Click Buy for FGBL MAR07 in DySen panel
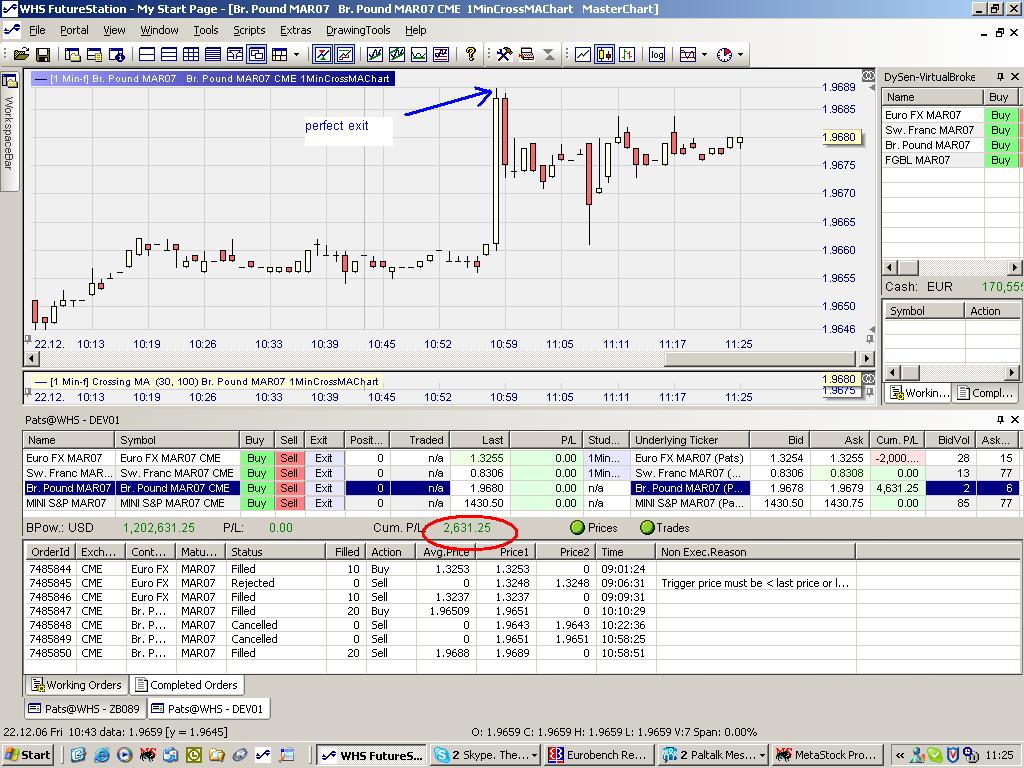This screenshot has width=1024, height=768. [1000, 160]
